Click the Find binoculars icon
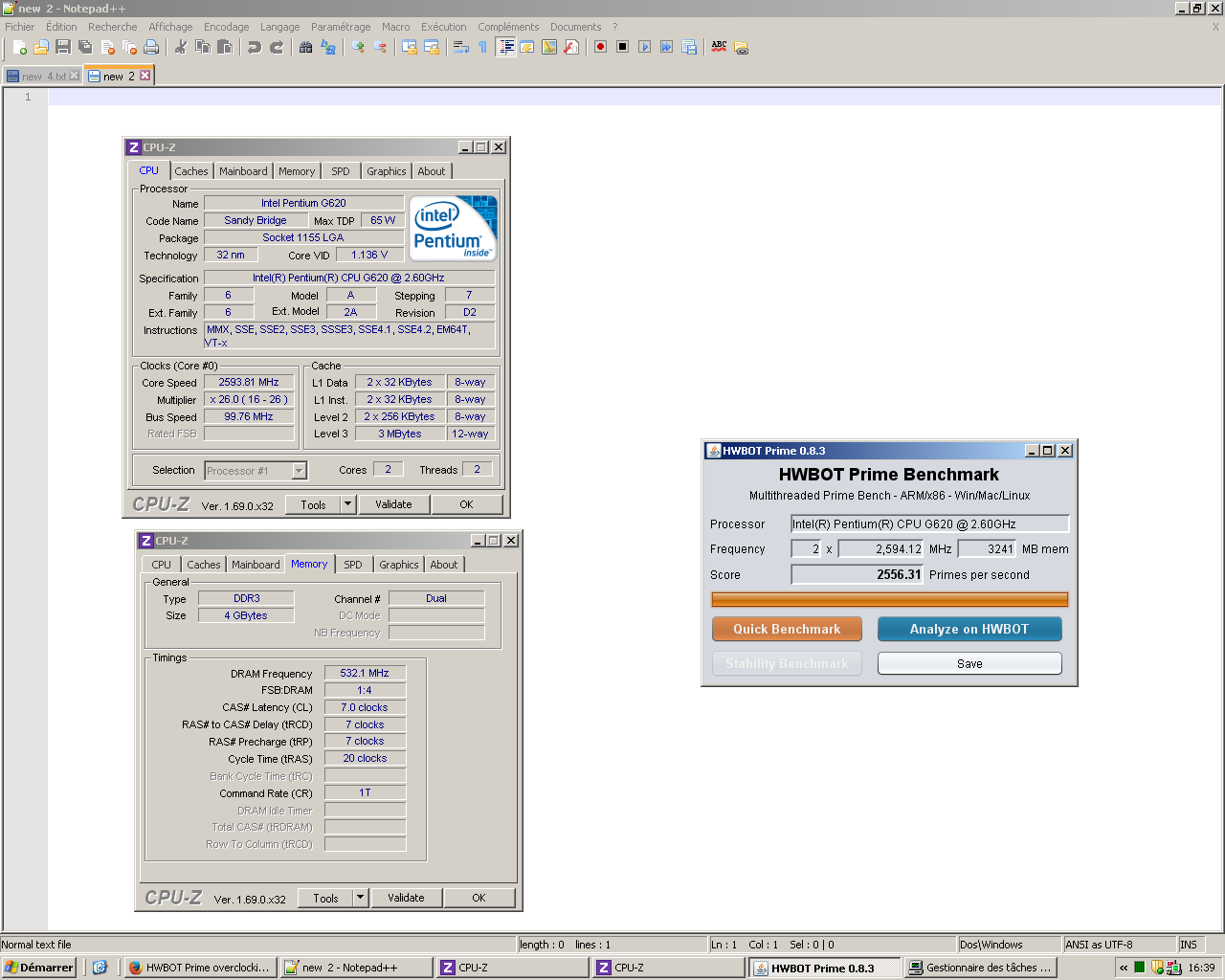 pyautogui.click(x=306, y=47)
